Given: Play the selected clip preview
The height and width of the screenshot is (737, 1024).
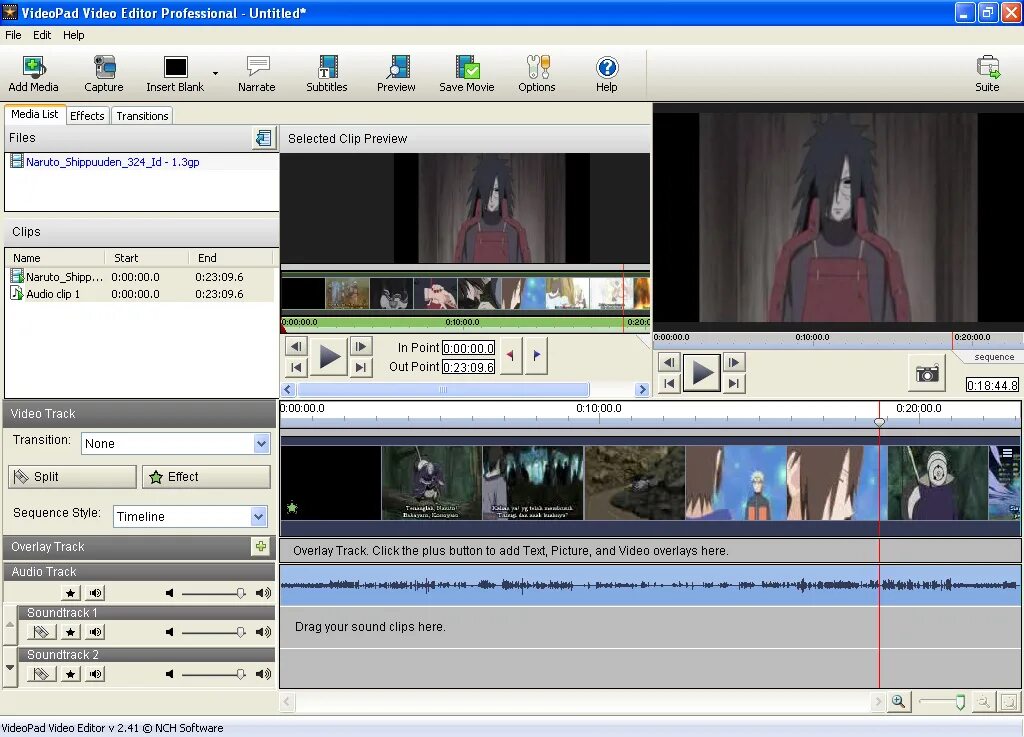Looking at the screenshot, I should [329, 356].
